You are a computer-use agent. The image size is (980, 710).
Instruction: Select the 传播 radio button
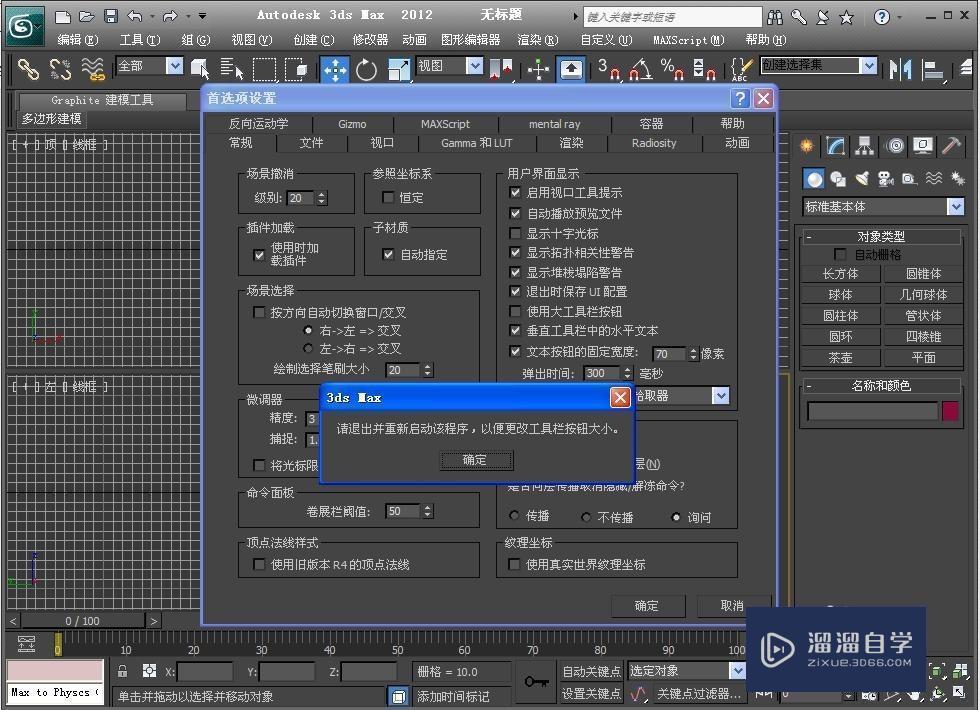click(x=515, y=516)
